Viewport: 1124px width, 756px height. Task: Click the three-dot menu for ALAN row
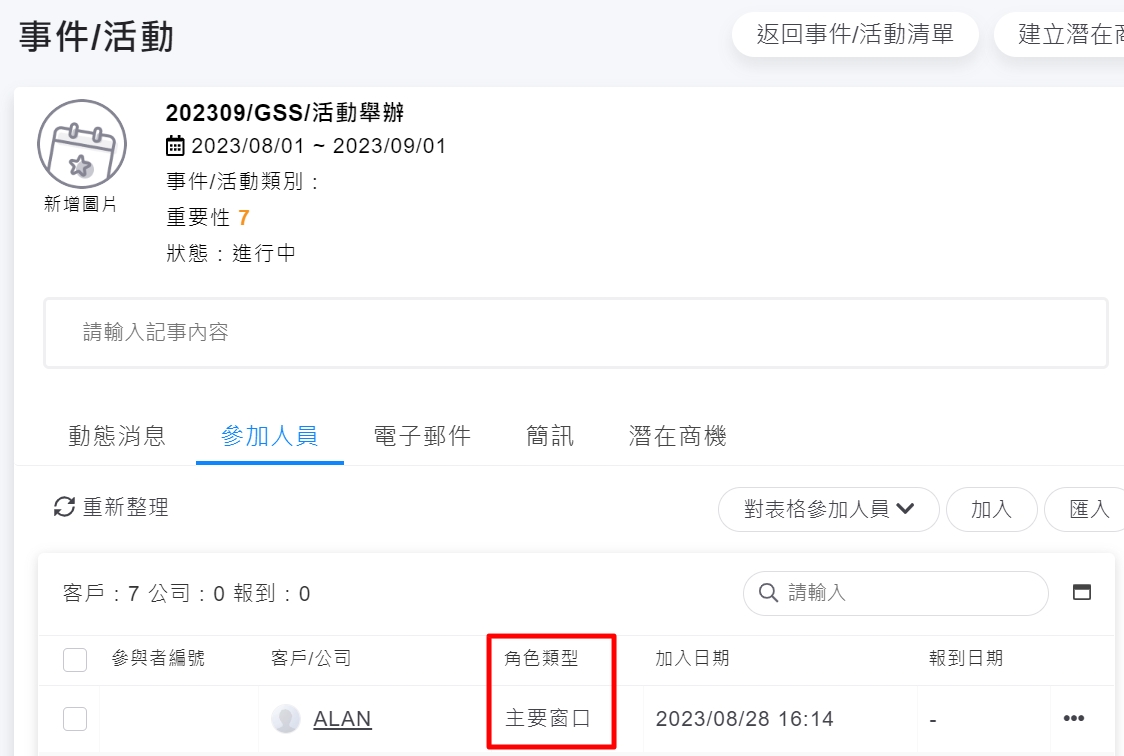click(x=1074, y=718)
